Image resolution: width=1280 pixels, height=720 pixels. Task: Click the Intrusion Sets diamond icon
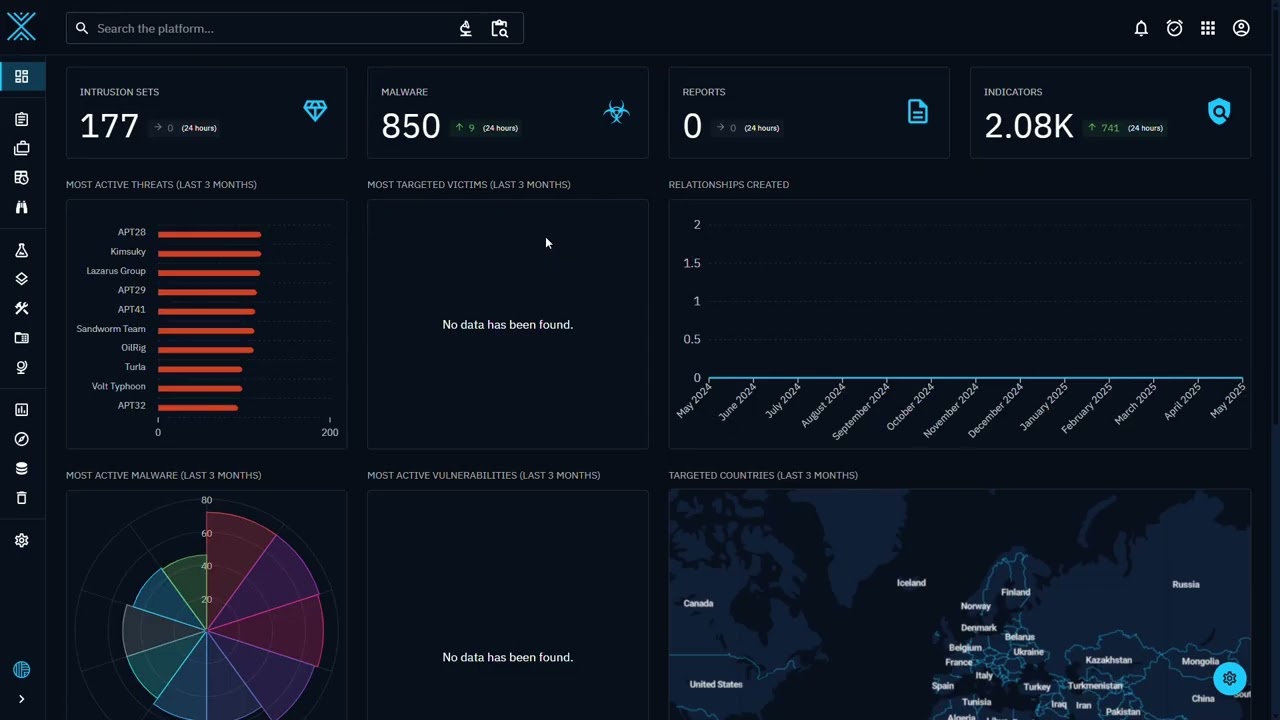315,111
